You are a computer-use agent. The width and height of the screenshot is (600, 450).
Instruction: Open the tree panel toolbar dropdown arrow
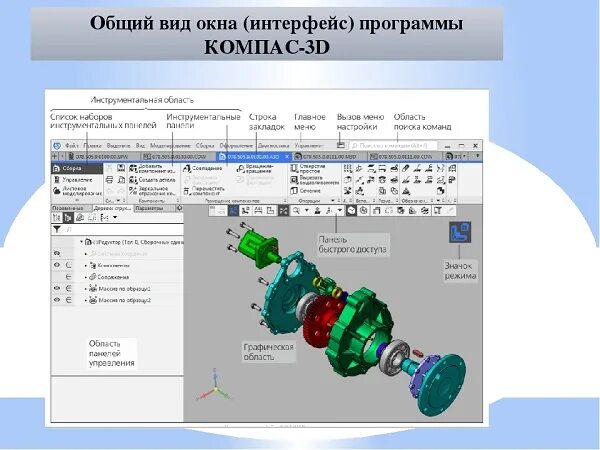pos(115,218)
